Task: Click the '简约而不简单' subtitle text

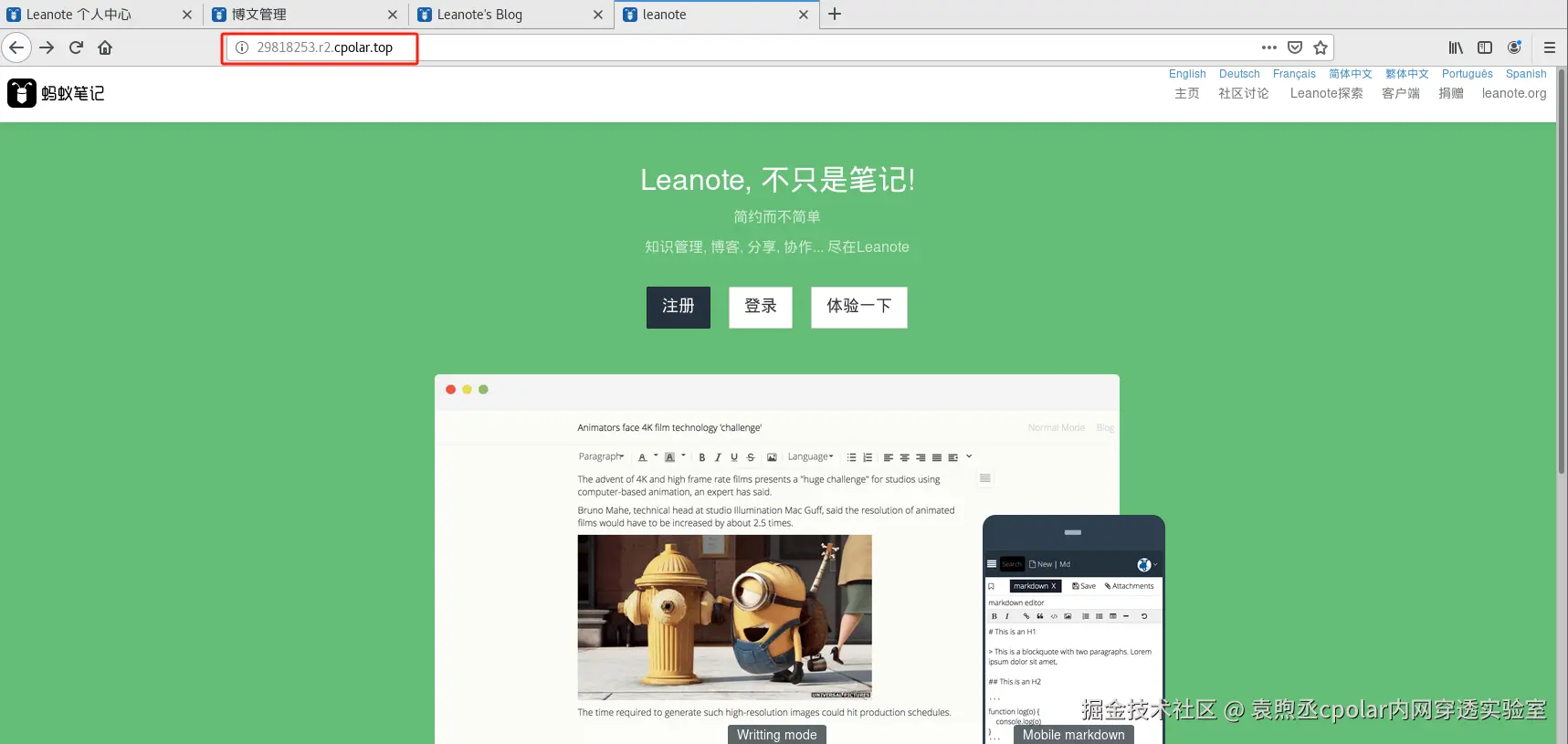Action: tap(777, 217)
